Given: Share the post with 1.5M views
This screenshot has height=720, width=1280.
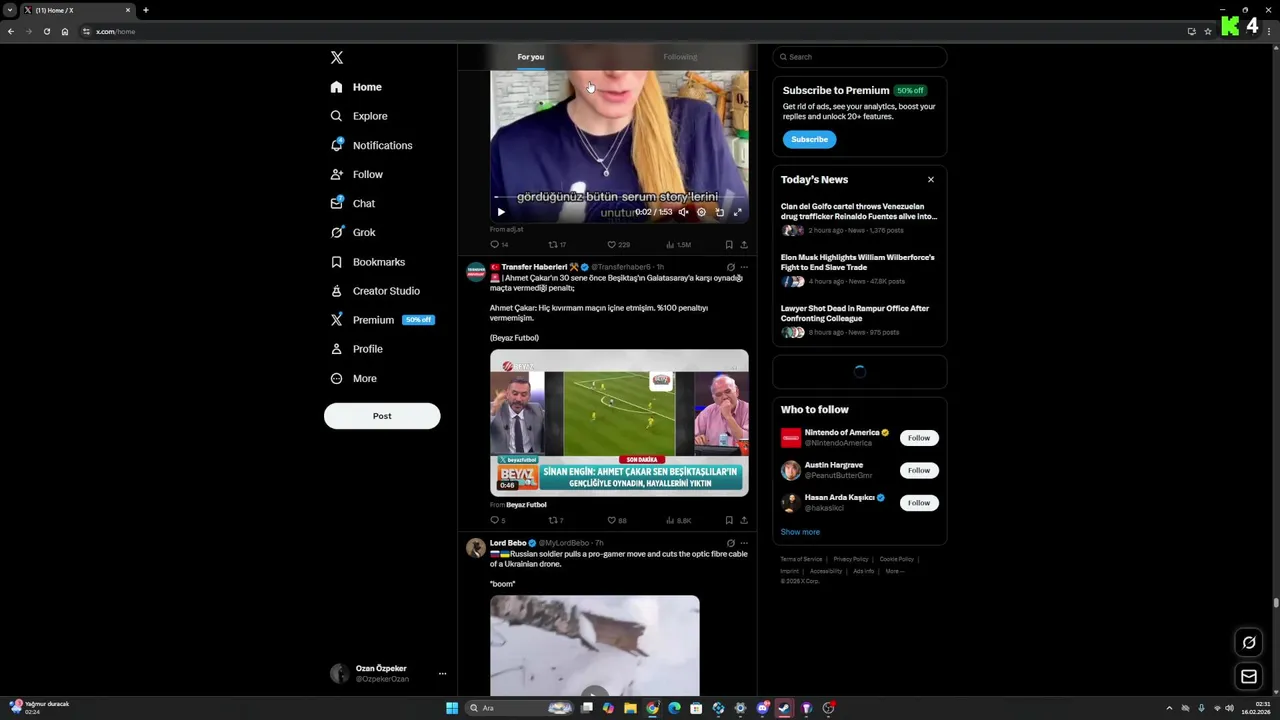Looking at the screenshot, I should [x=744, y=244].
